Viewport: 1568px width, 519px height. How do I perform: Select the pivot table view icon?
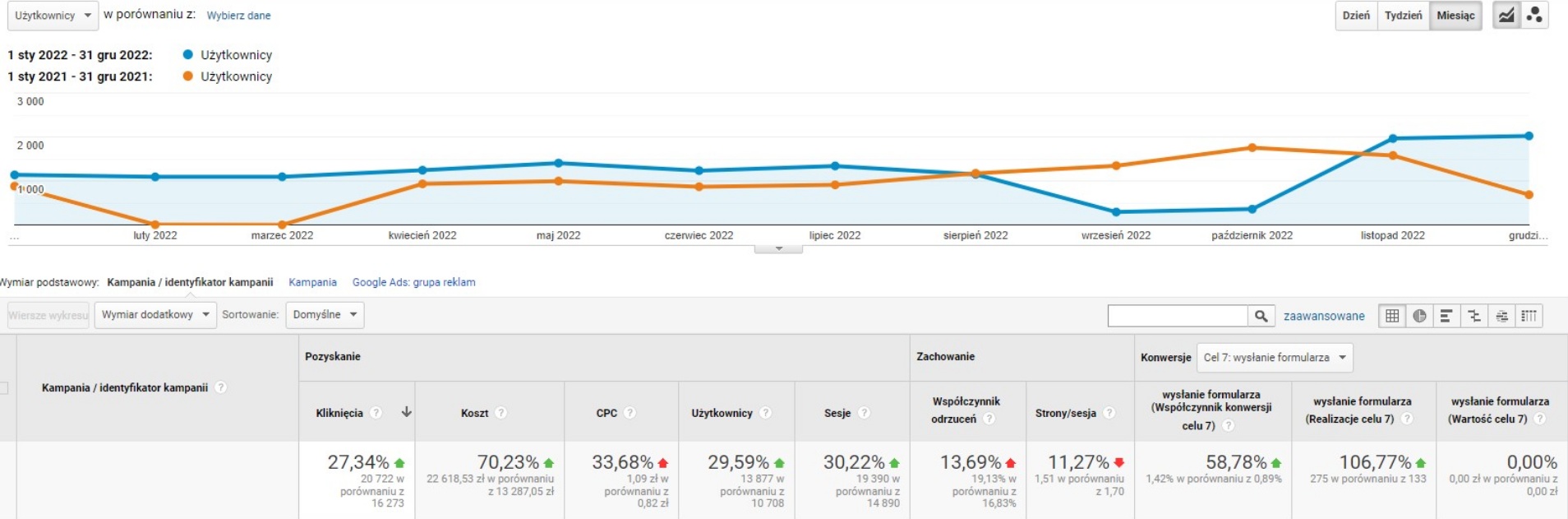click(1529, 316)
